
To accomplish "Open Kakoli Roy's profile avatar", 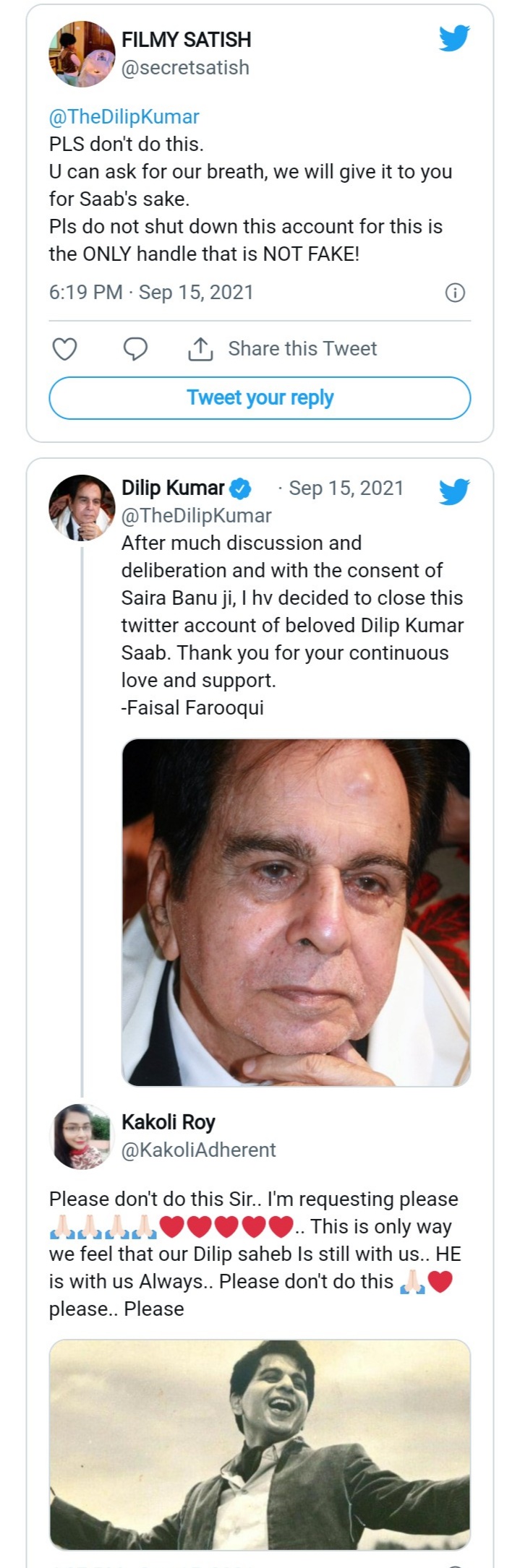I will [x=82, y=1136].
